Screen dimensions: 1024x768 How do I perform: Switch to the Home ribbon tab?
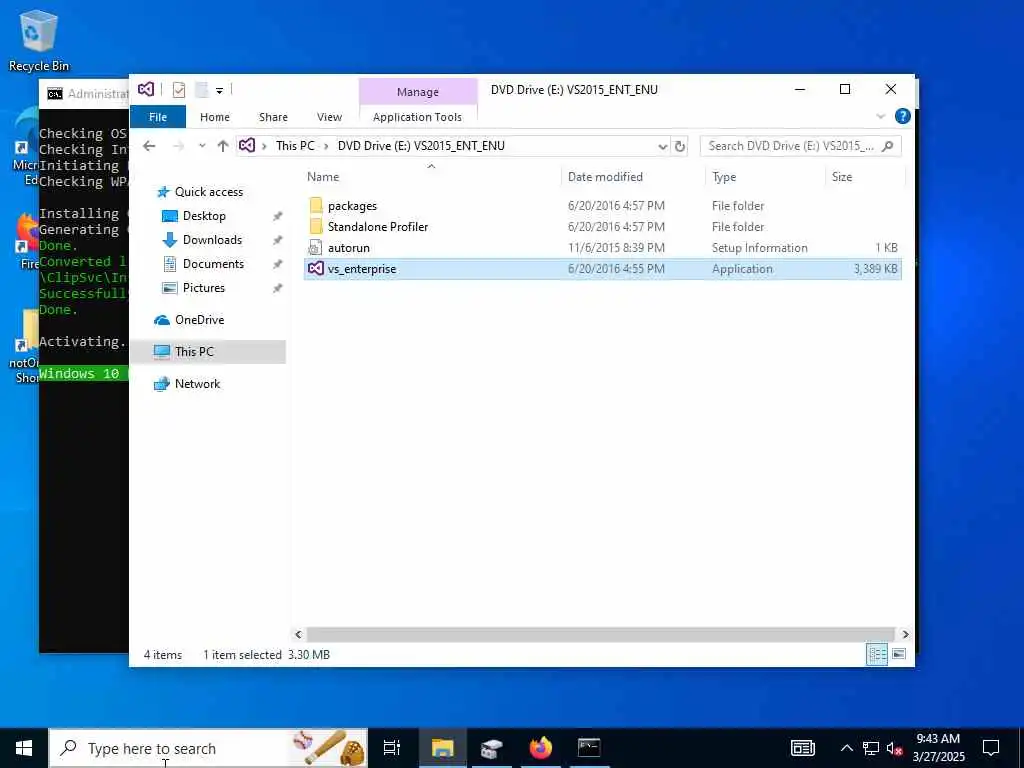point(215,117)
